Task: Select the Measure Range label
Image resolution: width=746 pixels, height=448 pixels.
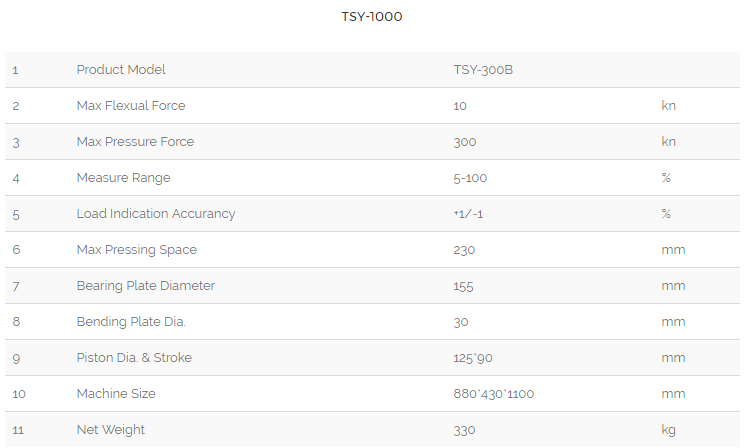Action: pos(123,178)
